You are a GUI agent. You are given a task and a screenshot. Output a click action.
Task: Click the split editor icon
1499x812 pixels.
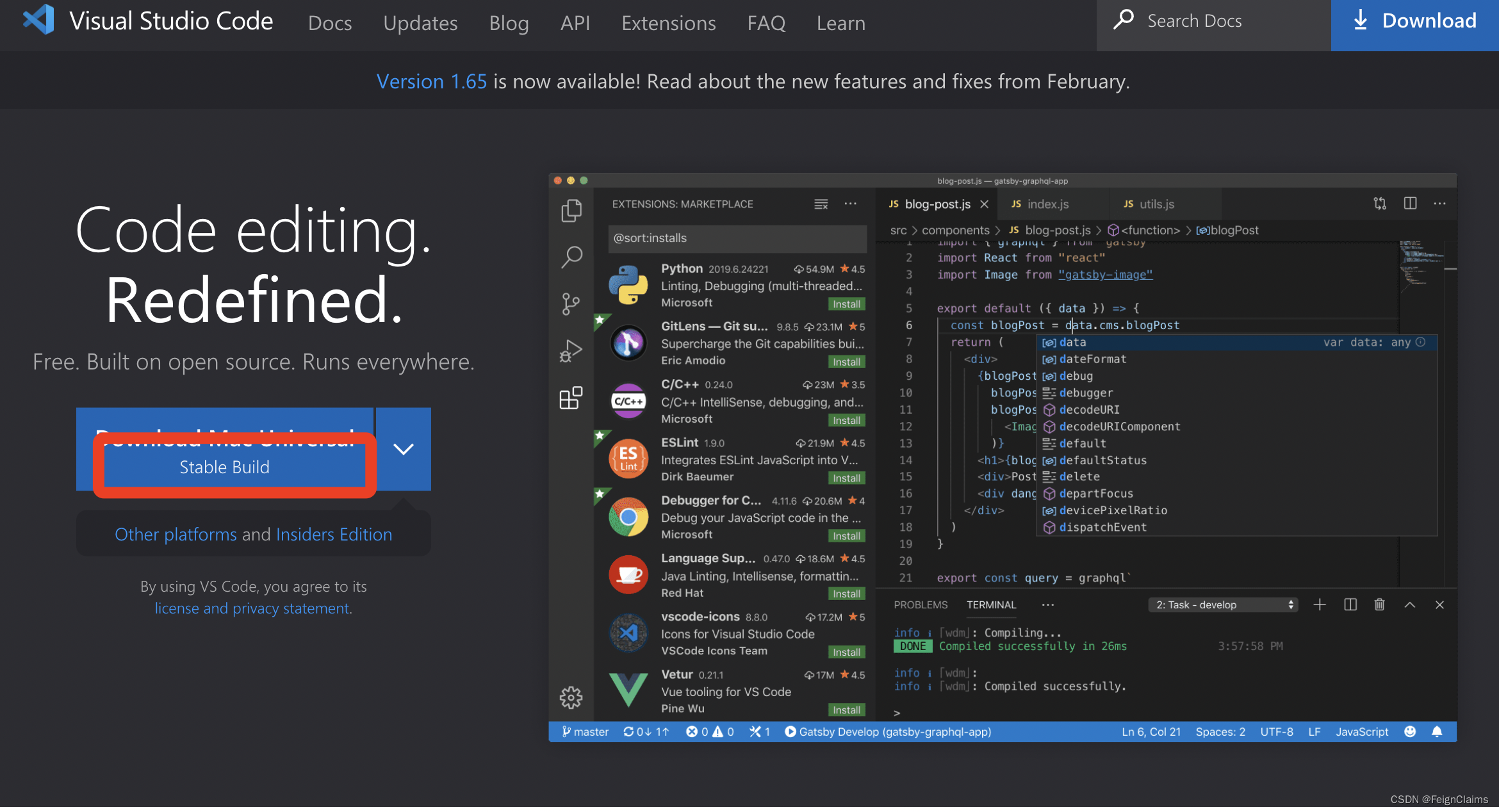tap(1410, 204)
